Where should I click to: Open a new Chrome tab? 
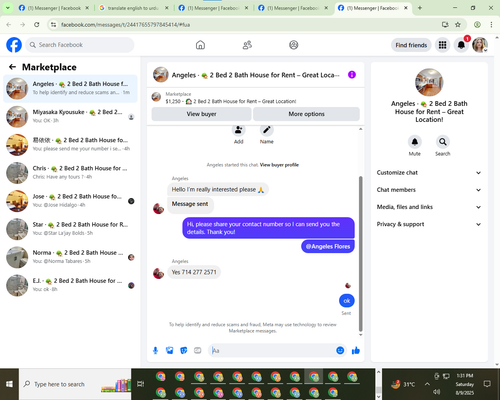tap(420, 8)
